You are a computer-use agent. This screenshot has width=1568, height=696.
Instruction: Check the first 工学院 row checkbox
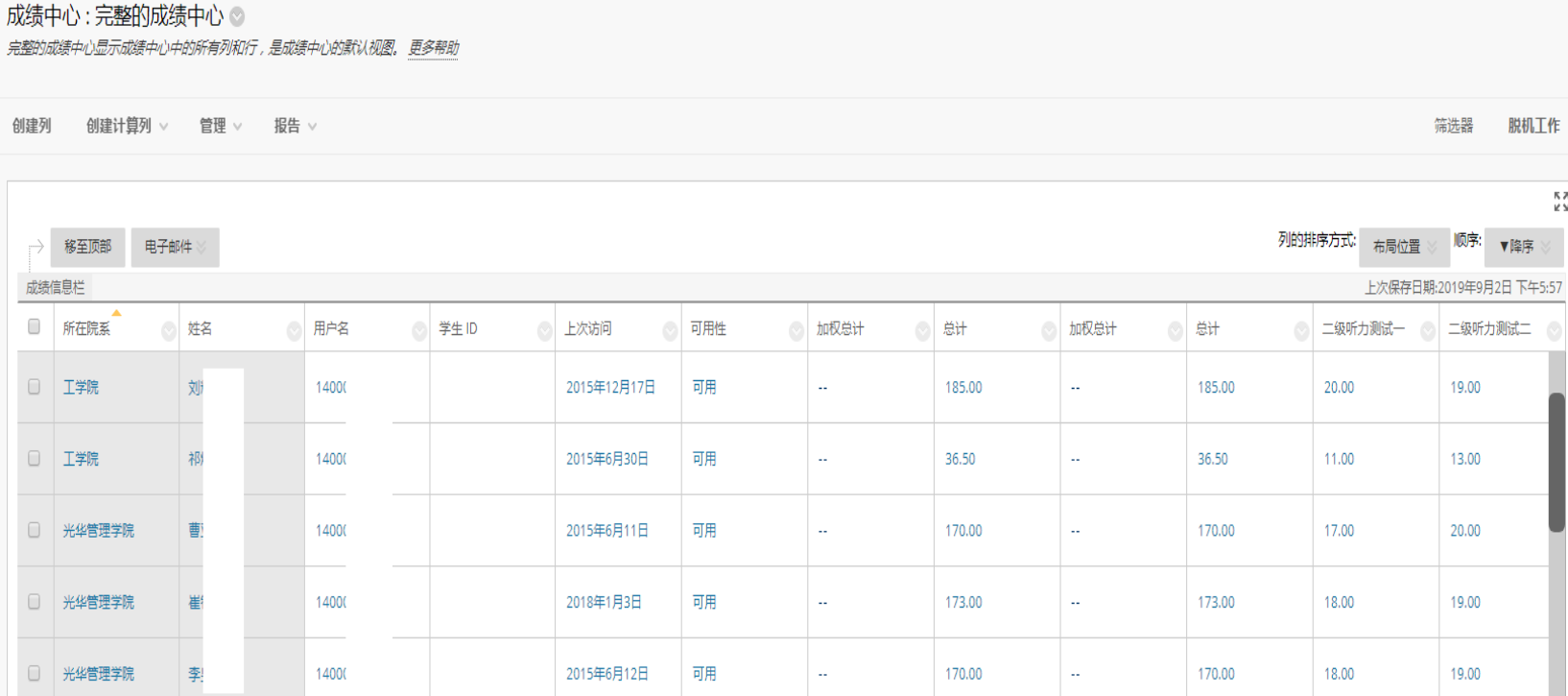[x=35, y=387]
